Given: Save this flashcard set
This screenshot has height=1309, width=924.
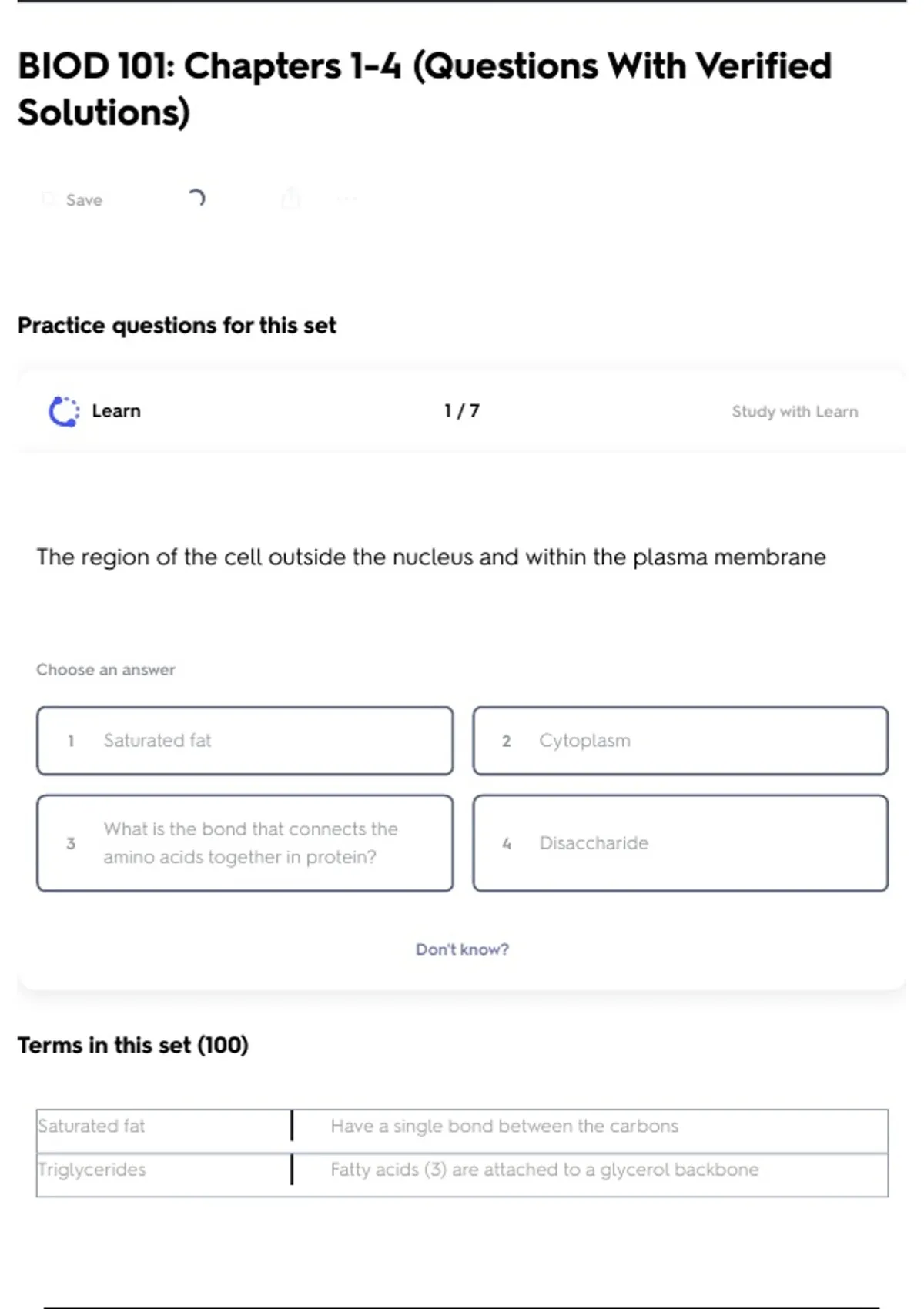Looking at the screenshot, I should coord(83,200).
